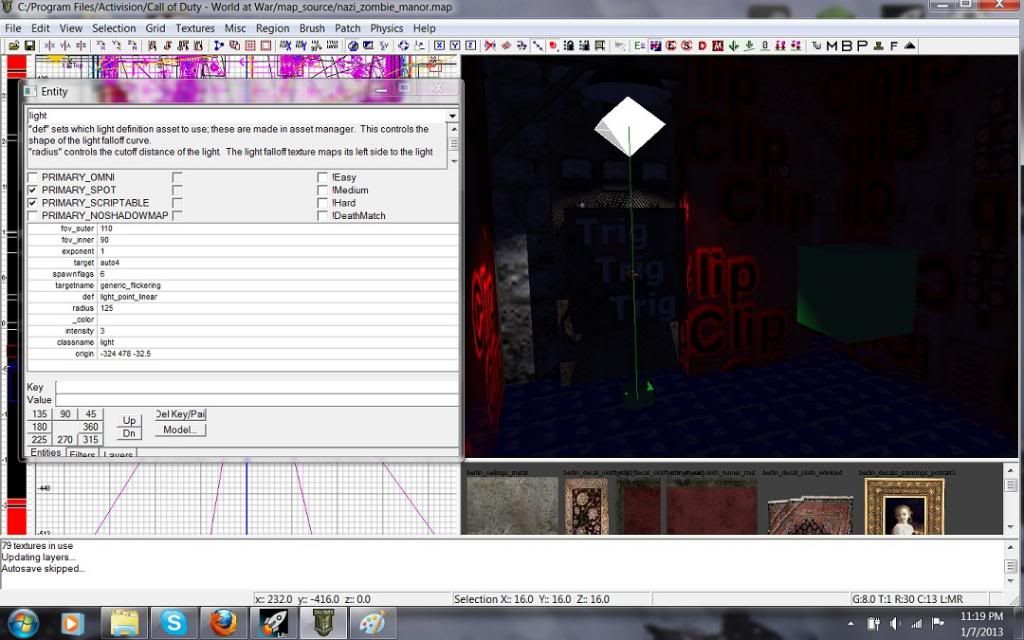
Task: Toggle the !Hard checkbox
Action: [323, 202]
